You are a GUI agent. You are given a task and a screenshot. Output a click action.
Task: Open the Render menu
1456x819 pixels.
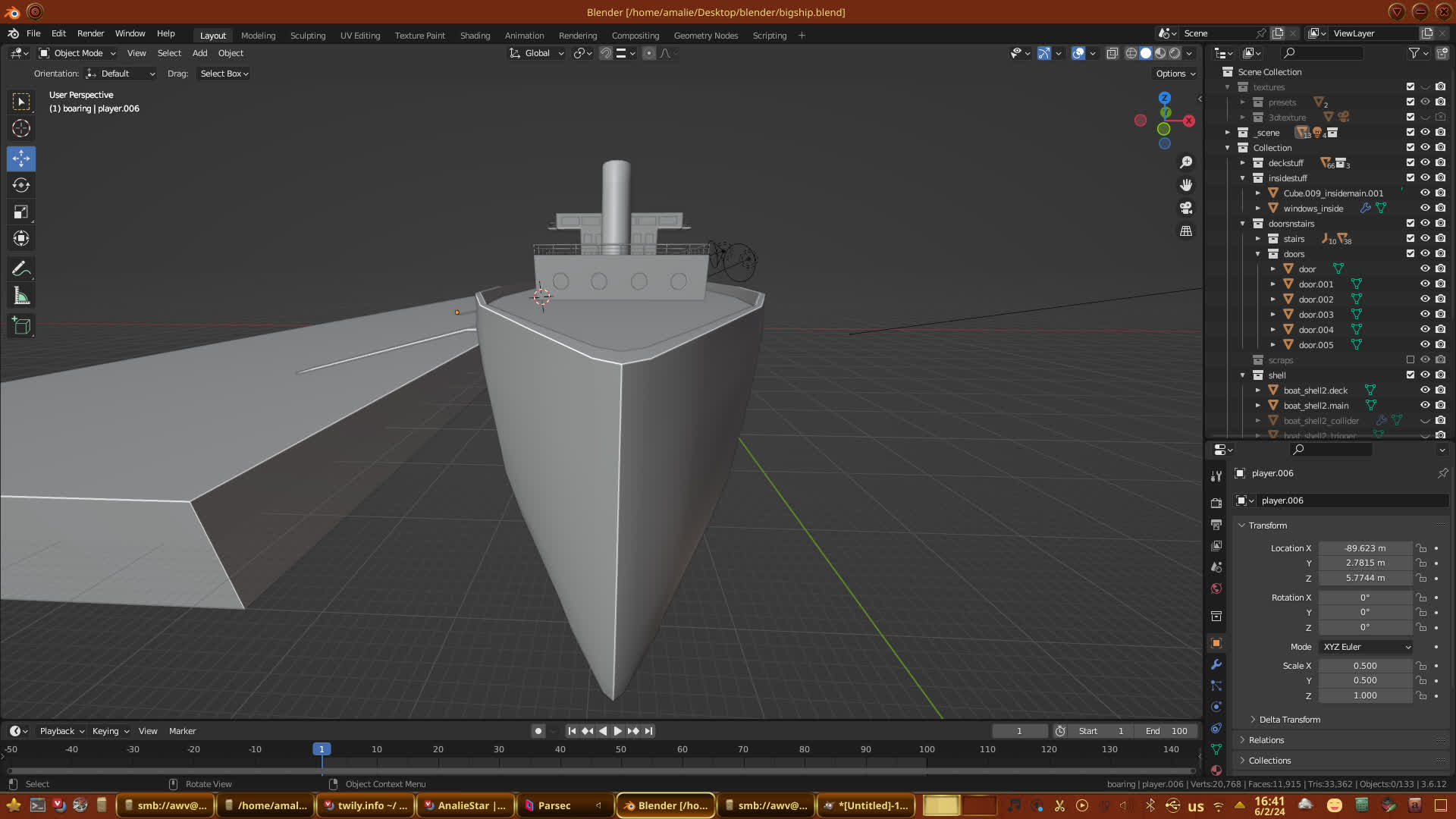(90, 33)
